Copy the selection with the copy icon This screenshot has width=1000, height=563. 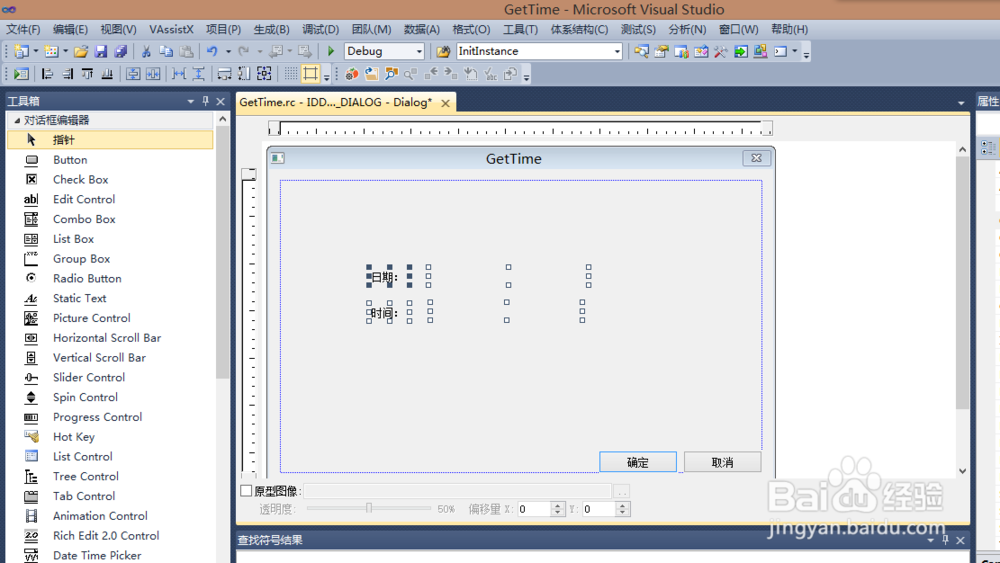point(166,52)
